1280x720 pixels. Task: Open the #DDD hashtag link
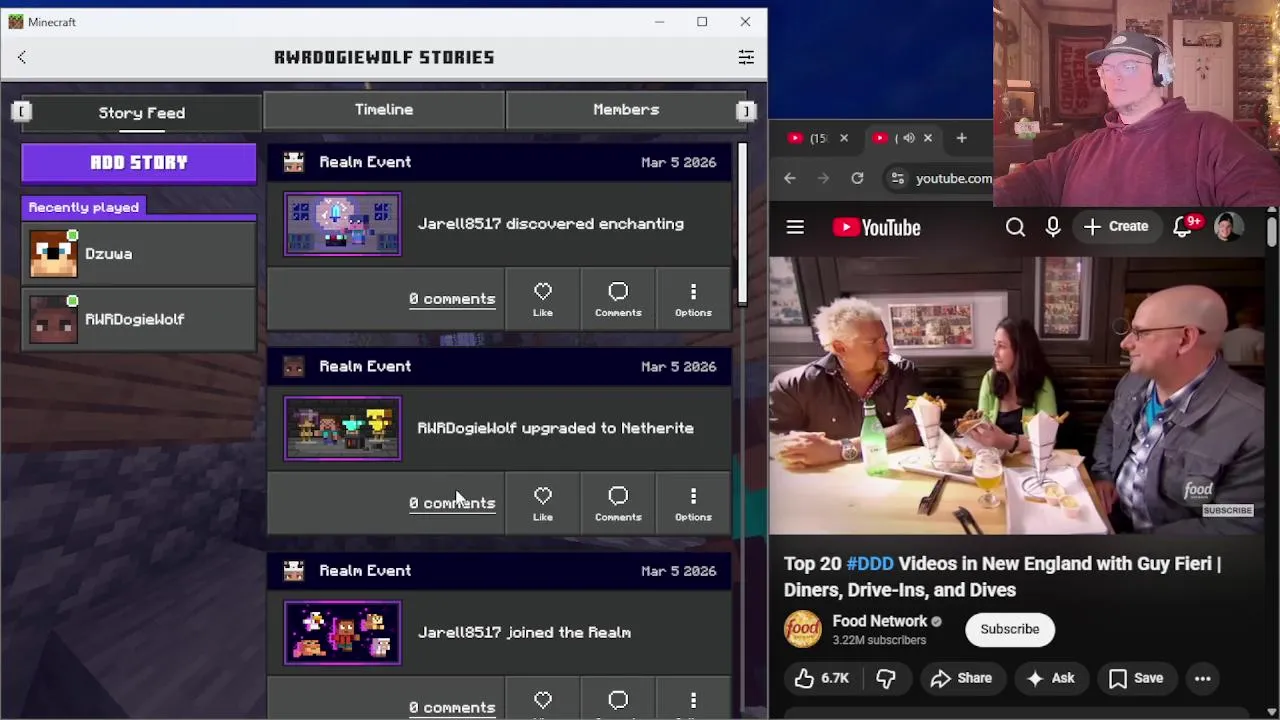[870, 564]
